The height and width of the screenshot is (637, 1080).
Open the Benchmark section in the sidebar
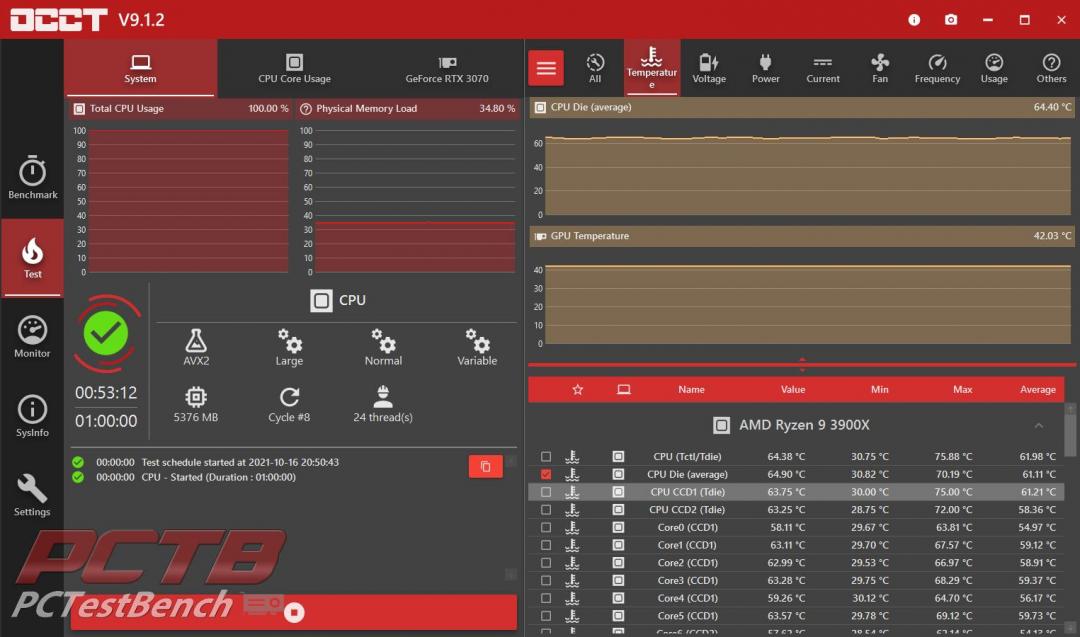click(32, 178)
